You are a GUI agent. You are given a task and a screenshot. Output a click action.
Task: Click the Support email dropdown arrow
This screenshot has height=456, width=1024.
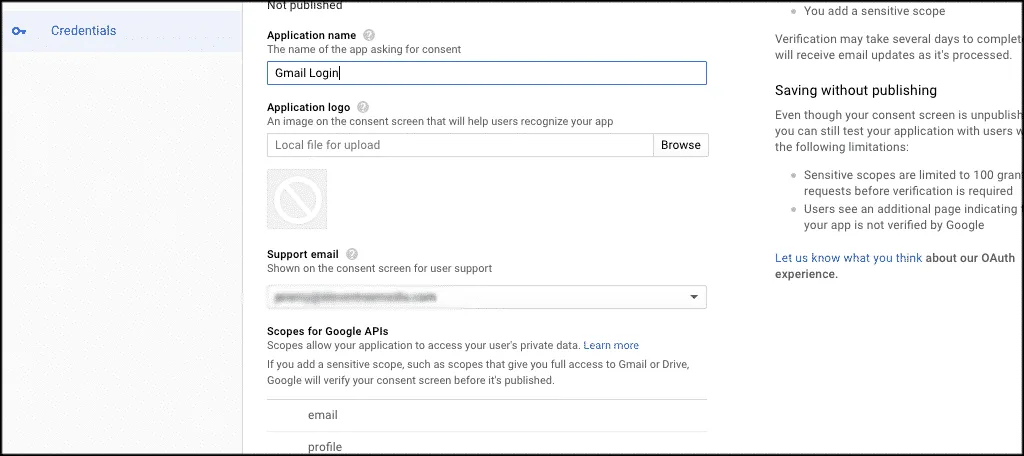pyautogui.click(x=694, y=297)
